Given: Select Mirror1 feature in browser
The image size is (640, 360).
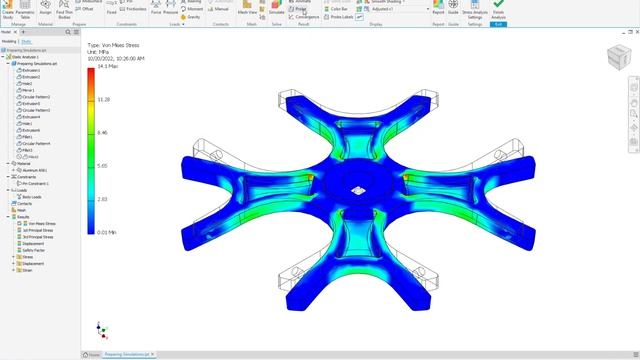Looking at the screenshot, I should (25, 90).
